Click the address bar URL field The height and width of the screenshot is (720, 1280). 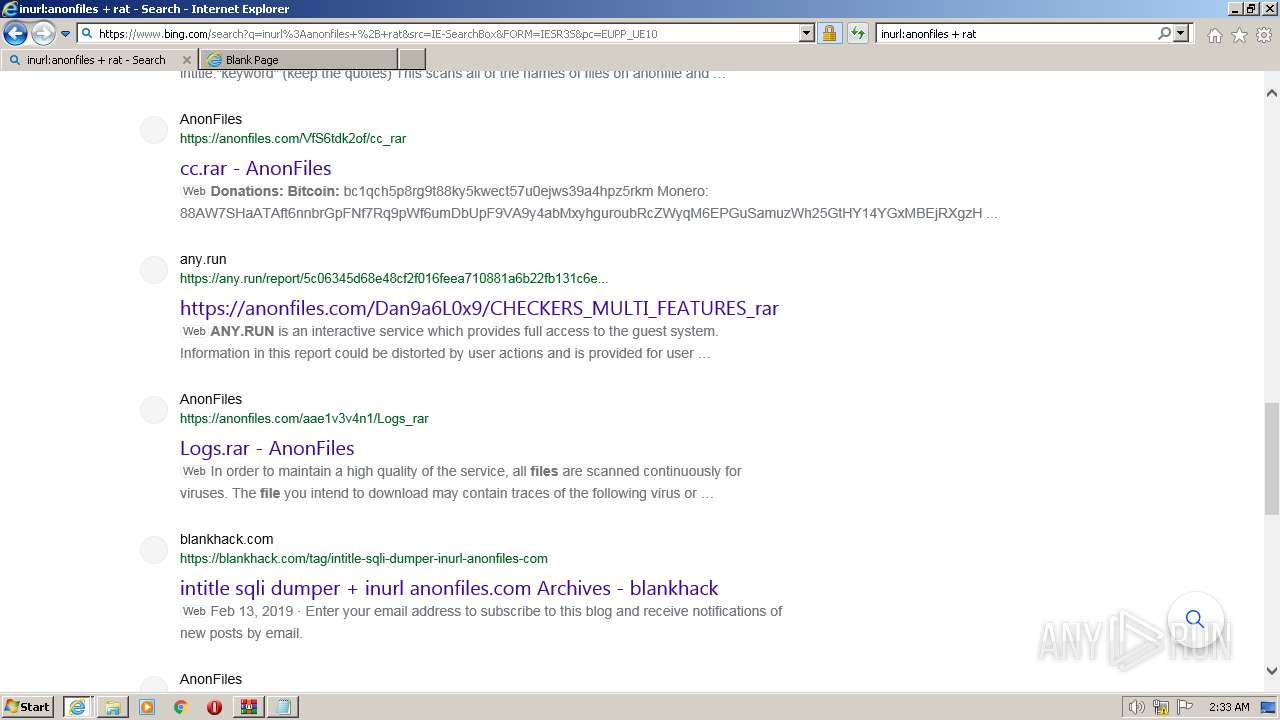(x=448, y=33)
